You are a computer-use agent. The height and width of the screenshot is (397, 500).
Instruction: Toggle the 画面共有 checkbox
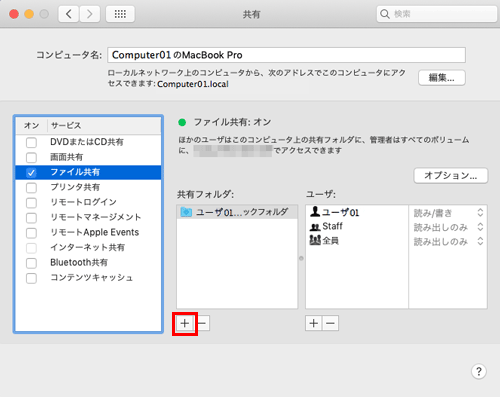tap(31, 157)
